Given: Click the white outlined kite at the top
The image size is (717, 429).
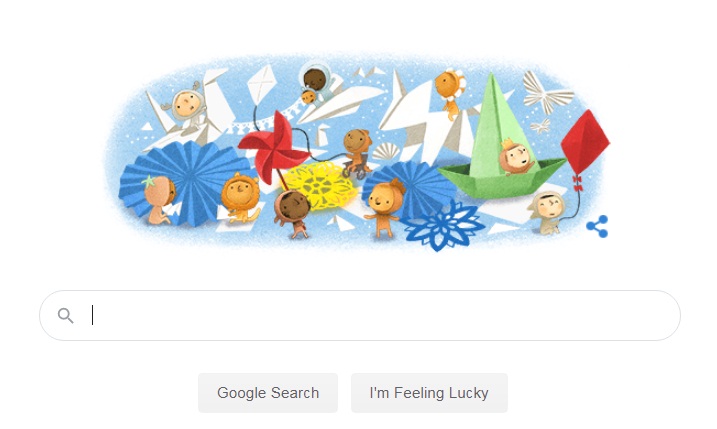Looking at the screenshot, I should click(261, 83).
